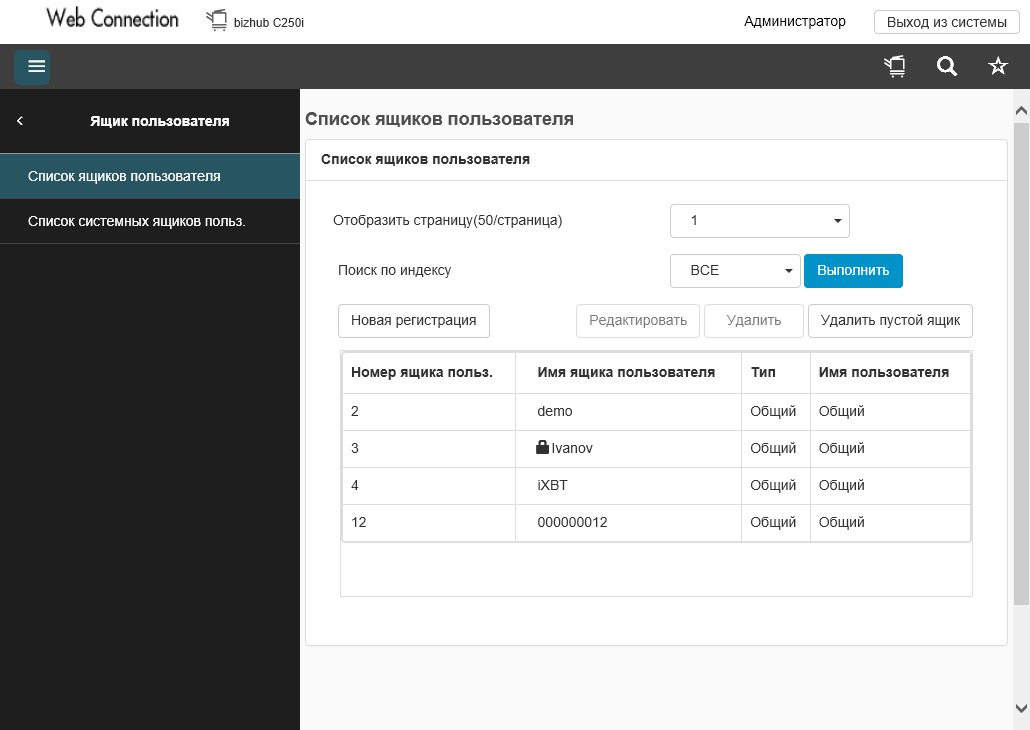
Task: Click the bizhub C250i printer icon
Action: coord(217,21)
